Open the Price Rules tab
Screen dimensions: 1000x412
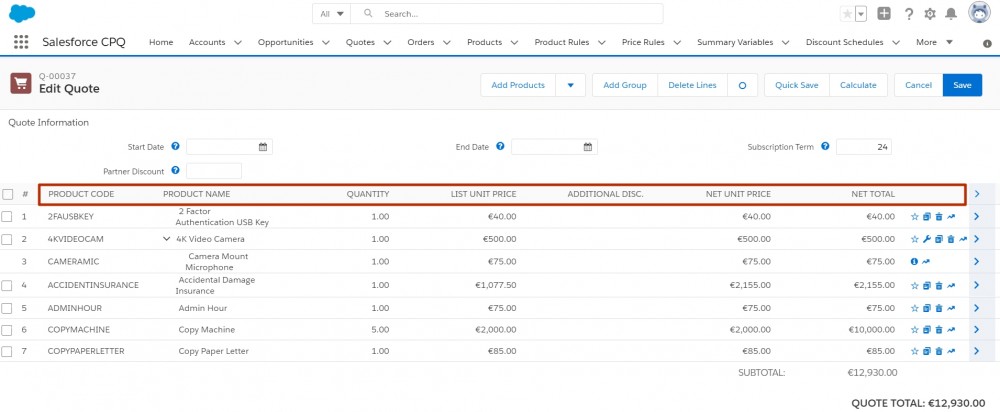[643, 42]
